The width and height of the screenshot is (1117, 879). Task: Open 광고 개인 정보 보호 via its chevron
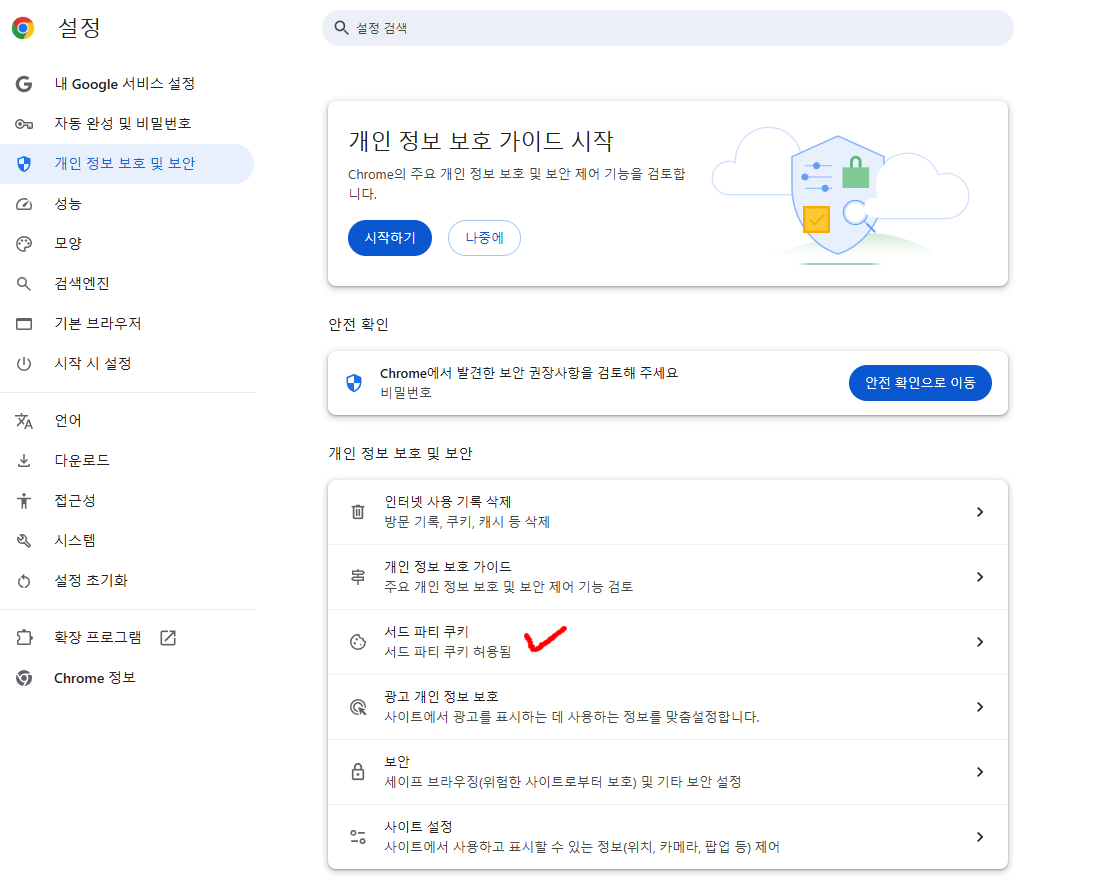pos(980,707)
